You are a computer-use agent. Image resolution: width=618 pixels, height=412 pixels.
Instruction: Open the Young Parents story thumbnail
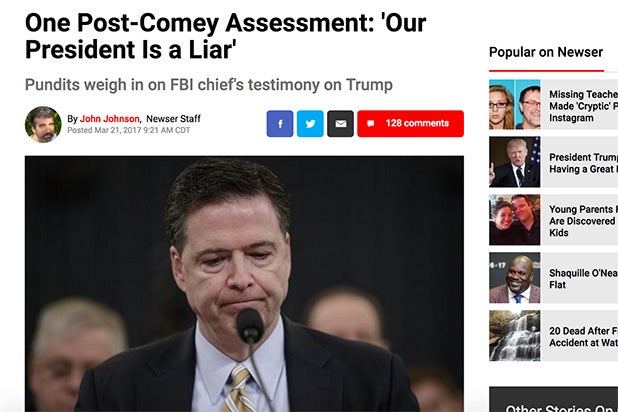pos(515,220)
